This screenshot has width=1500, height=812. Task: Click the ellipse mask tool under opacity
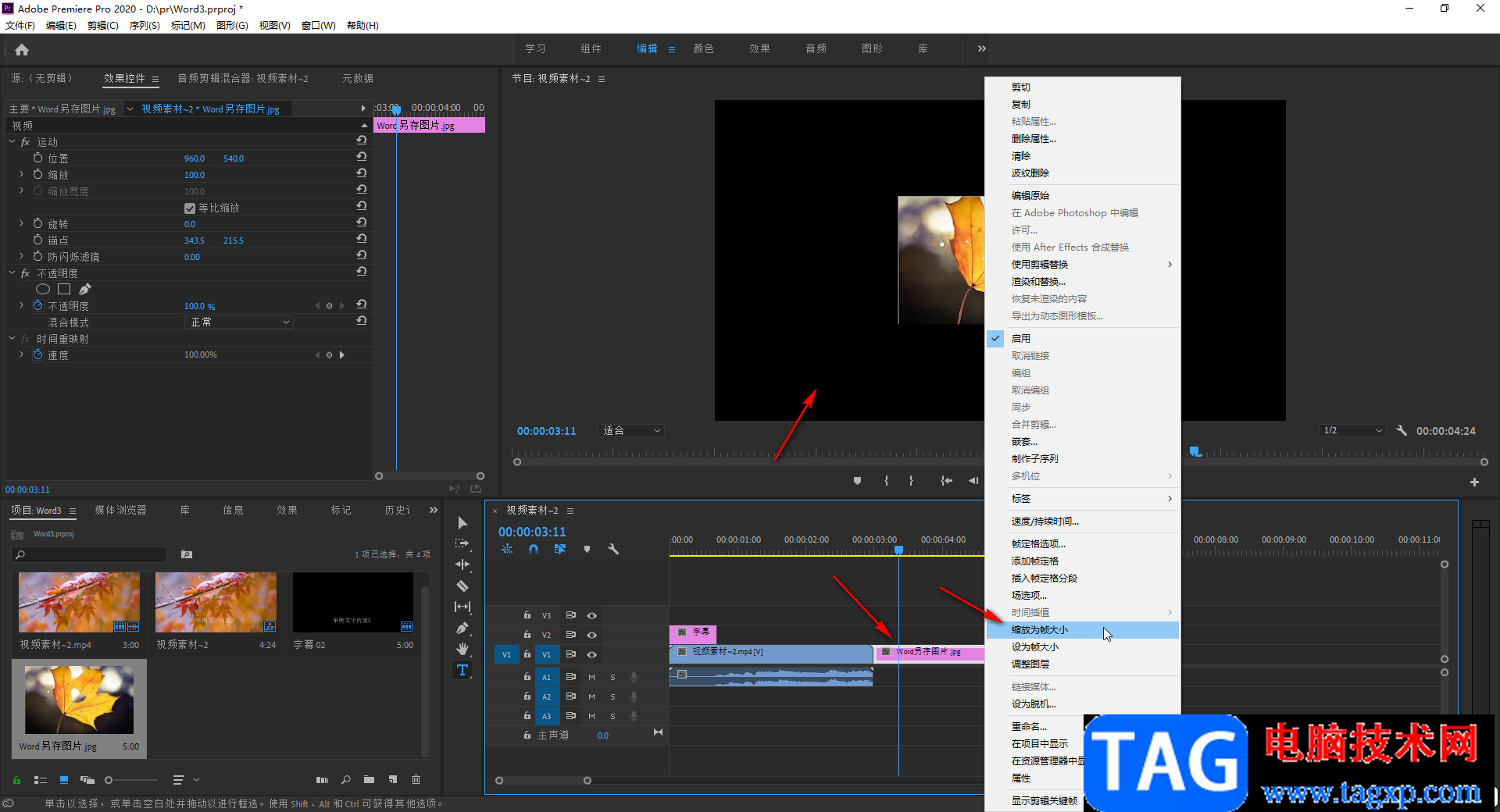pyautogui.click(x=43, y=290)
